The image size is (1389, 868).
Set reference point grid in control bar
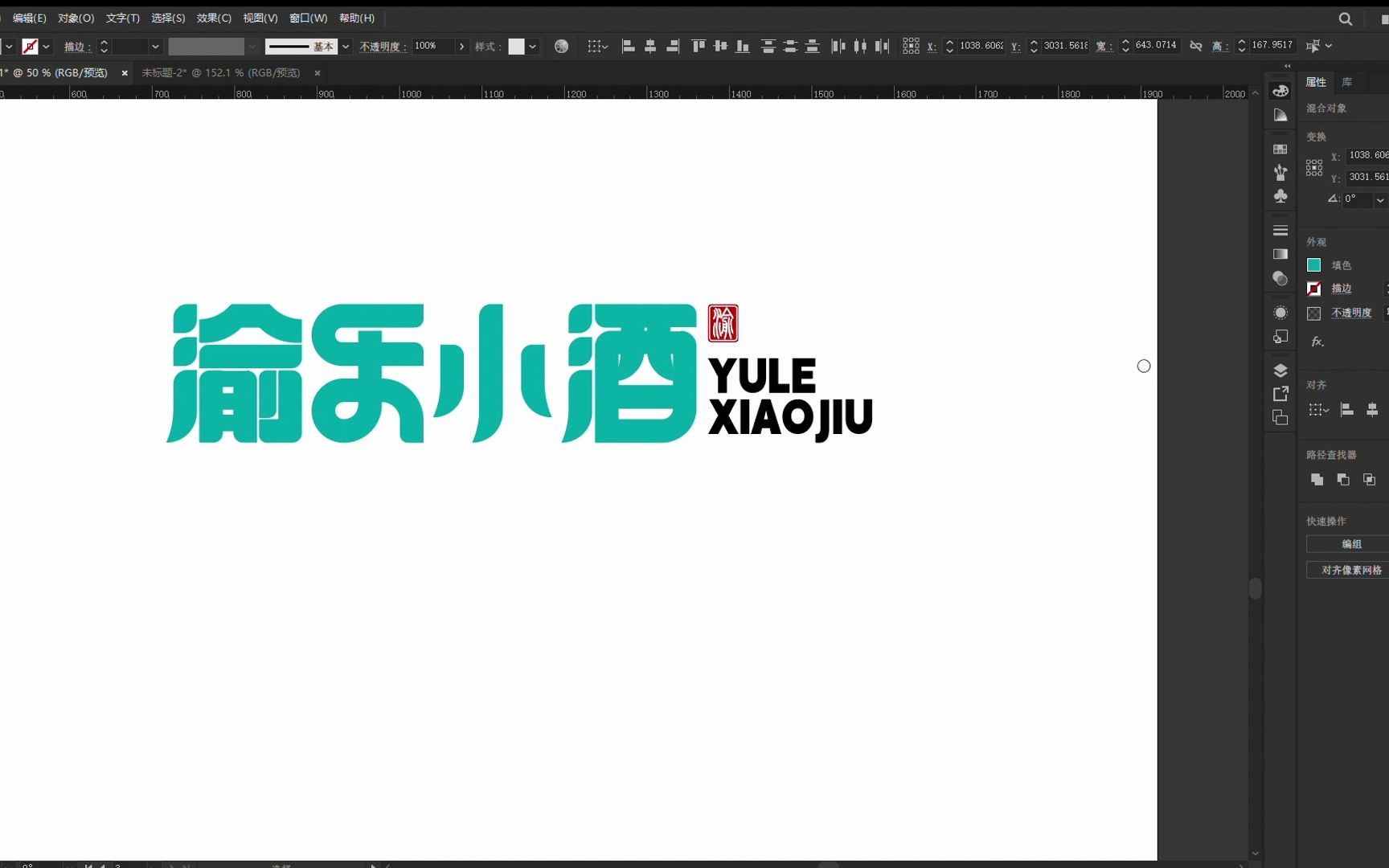click(x=911, y=47)
